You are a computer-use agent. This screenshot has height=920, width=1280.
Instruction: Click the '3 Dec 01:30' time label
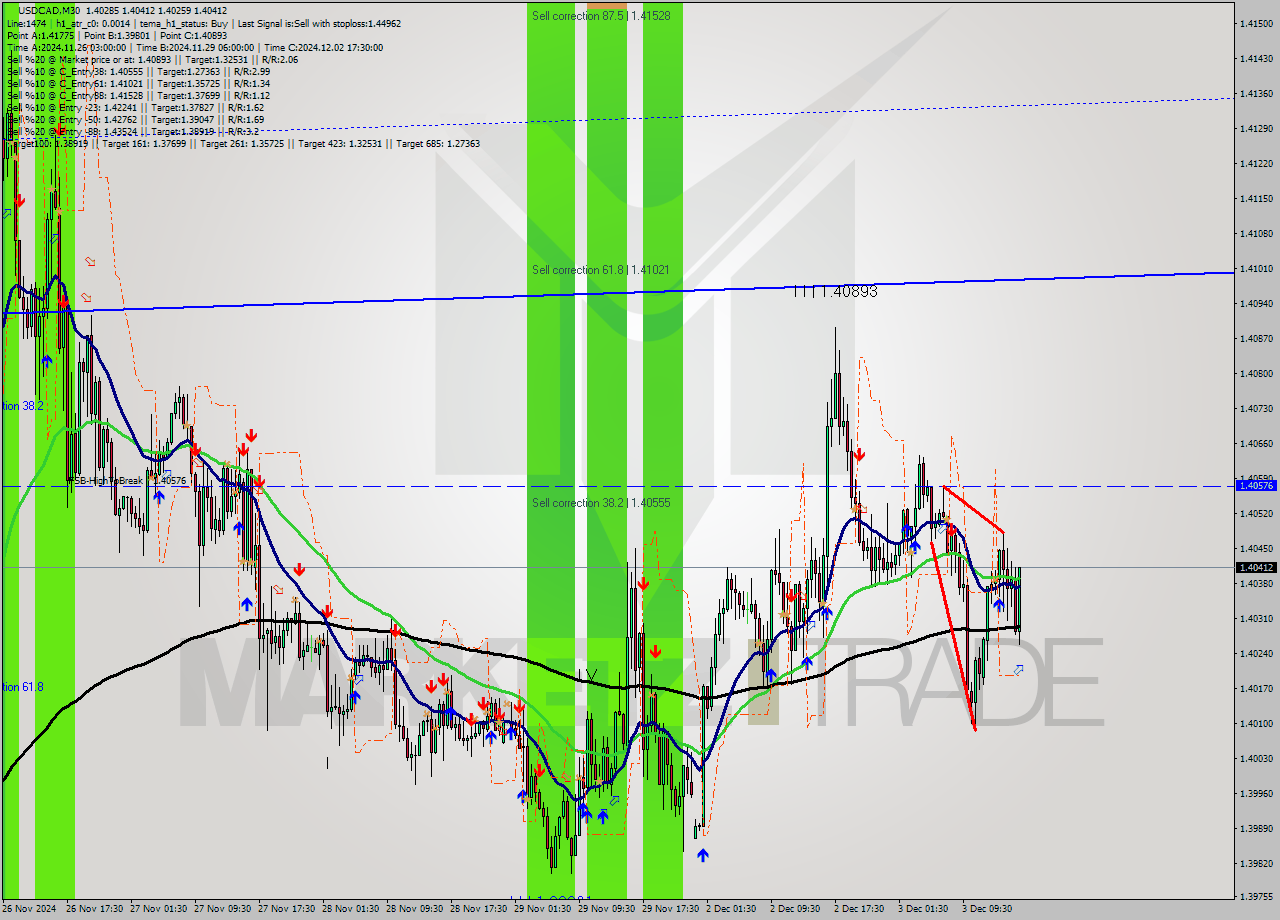923,909
